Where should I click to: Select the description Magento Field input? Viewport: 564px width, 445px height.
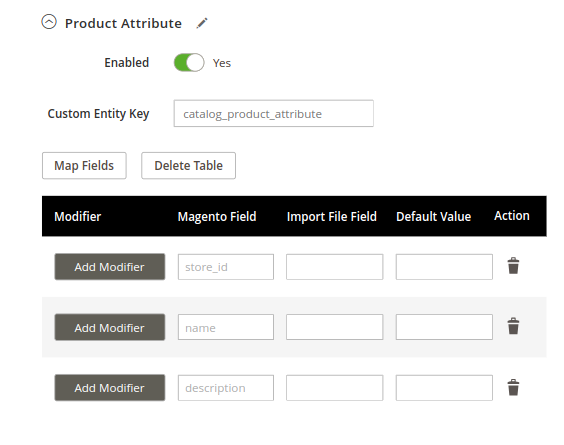[x=226, y=388]
